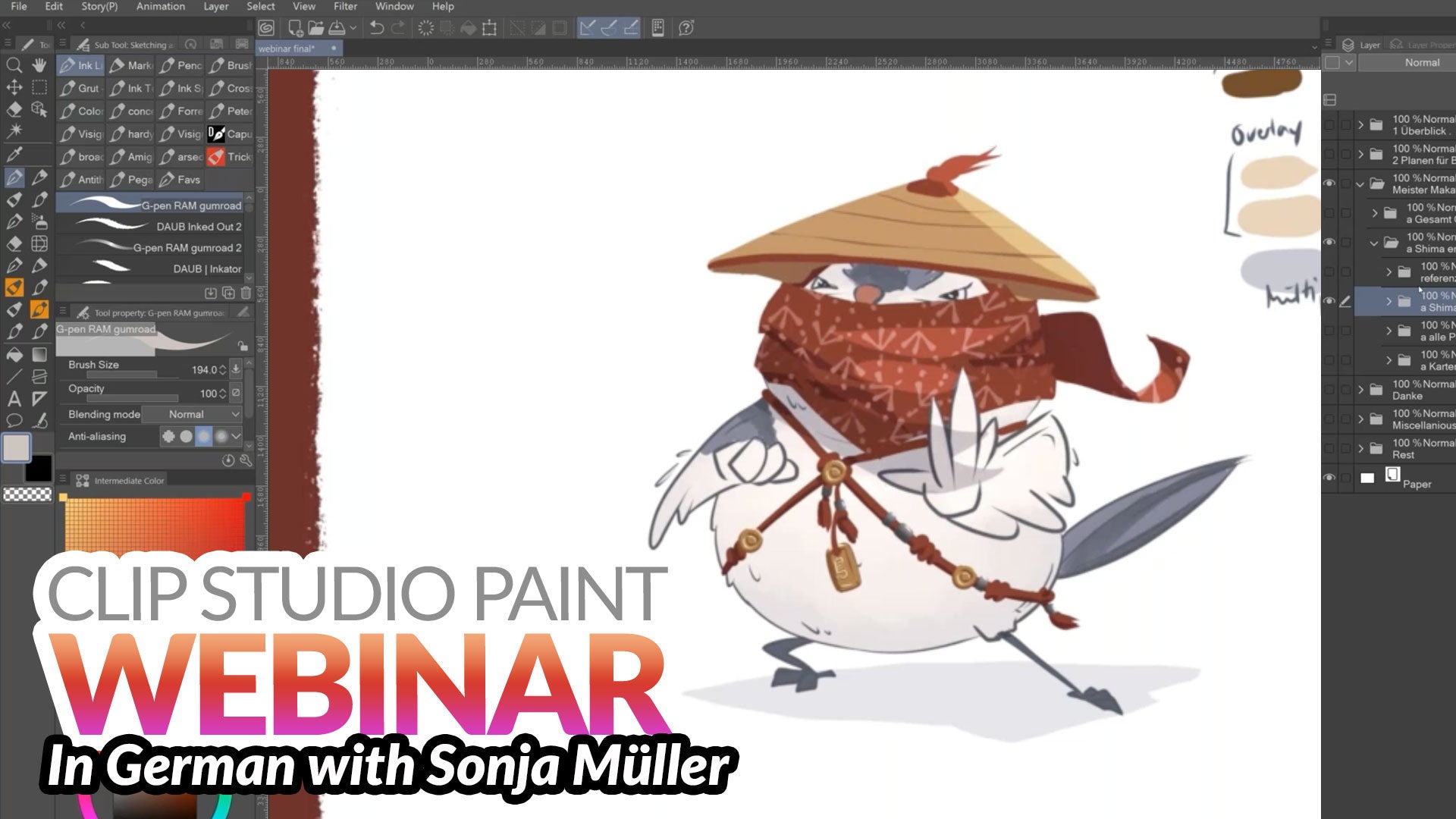
Task: Expand the Rest folder
Action: coord(1360,448)
